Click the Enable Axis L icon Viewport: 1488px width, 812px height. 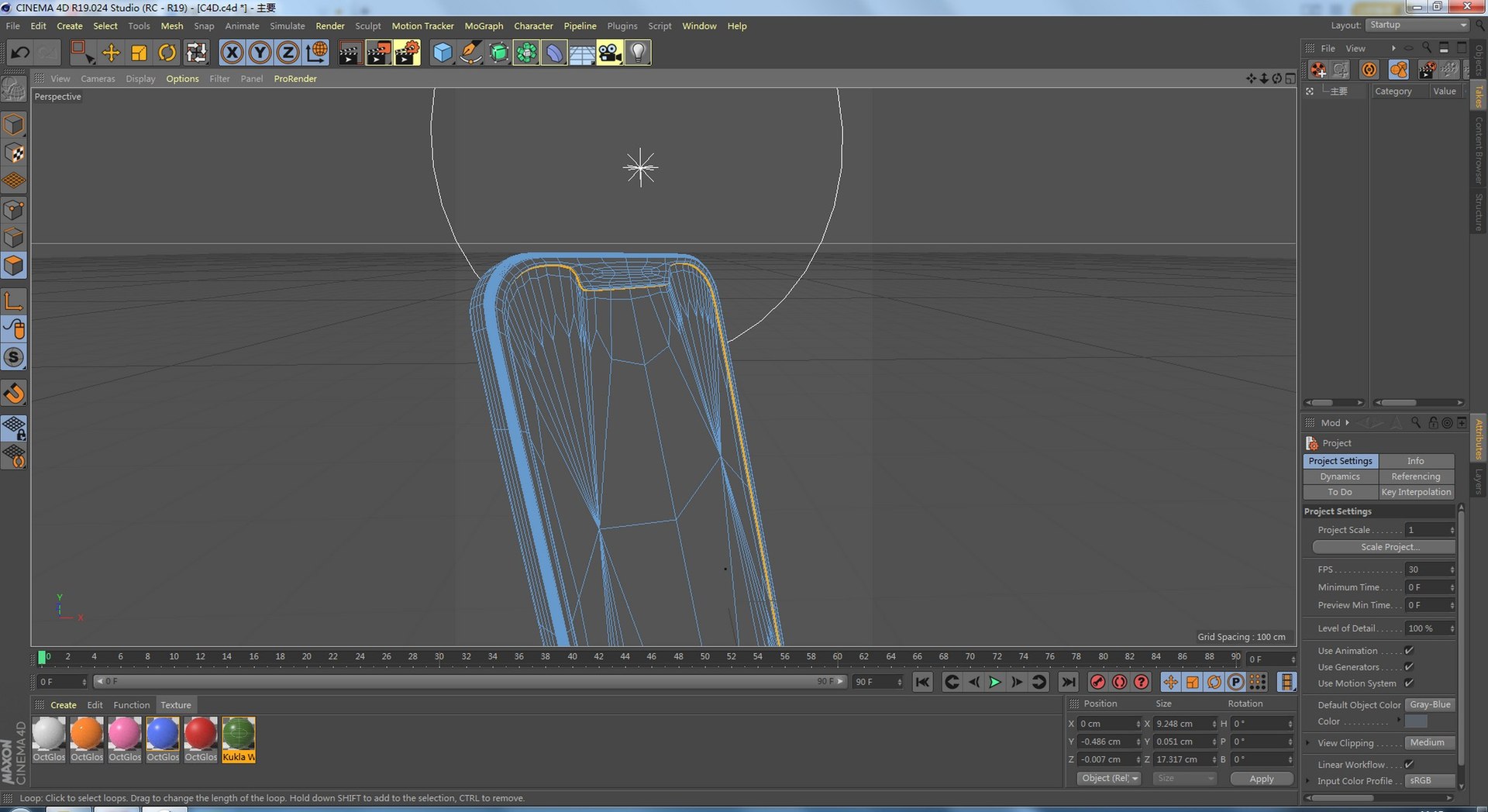coord(14,301)
